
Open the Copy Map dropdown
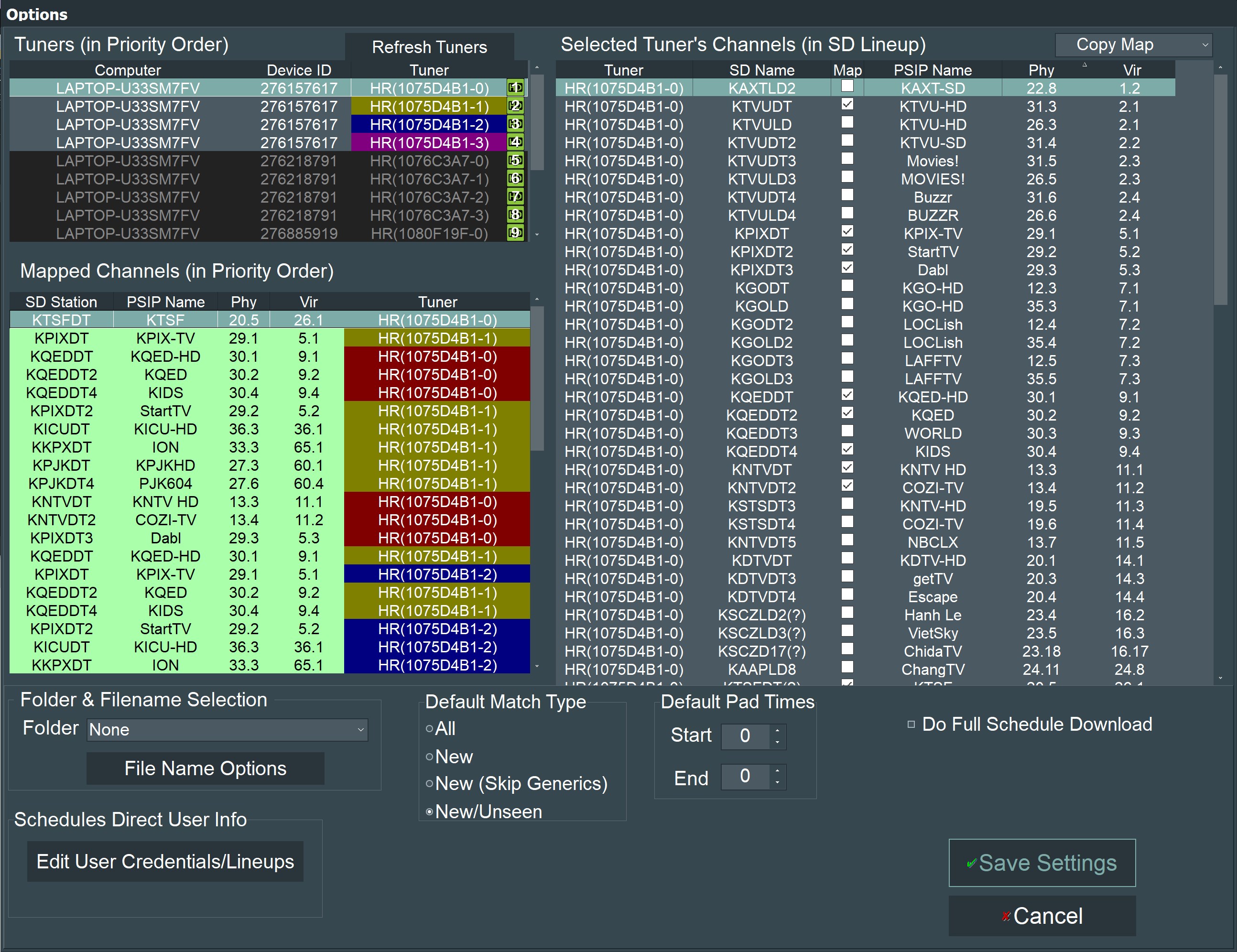(x=1133, y=45)
